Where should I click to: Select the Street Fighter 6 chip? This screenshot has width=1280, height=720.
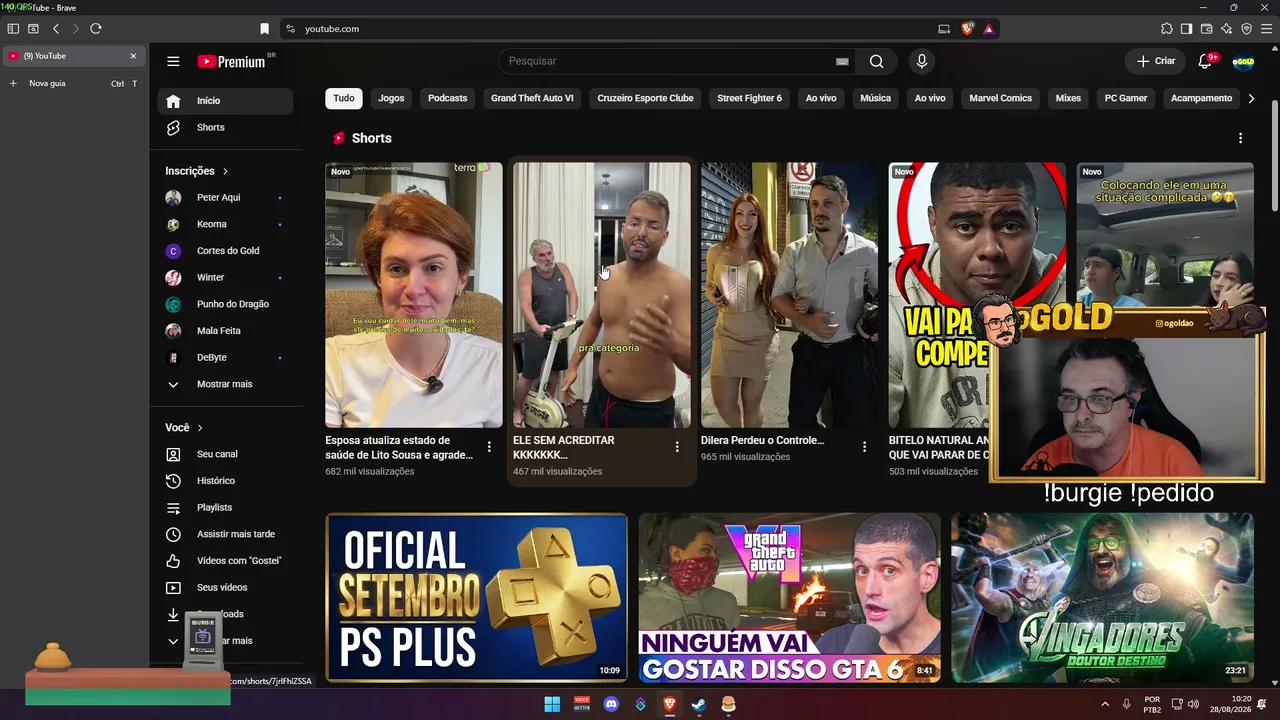tap(749, 98)
